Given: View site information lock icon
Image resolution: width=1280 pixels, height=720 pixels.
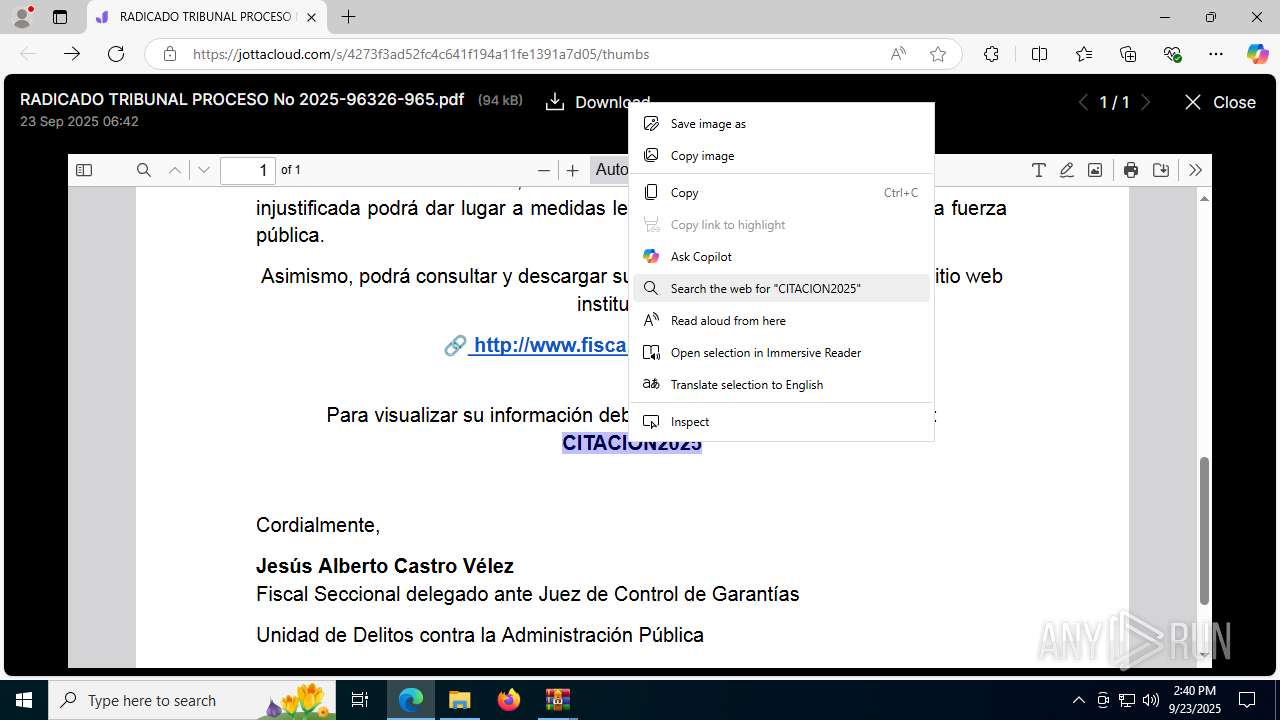Looking at the screenshot, I should click(170, 54).
